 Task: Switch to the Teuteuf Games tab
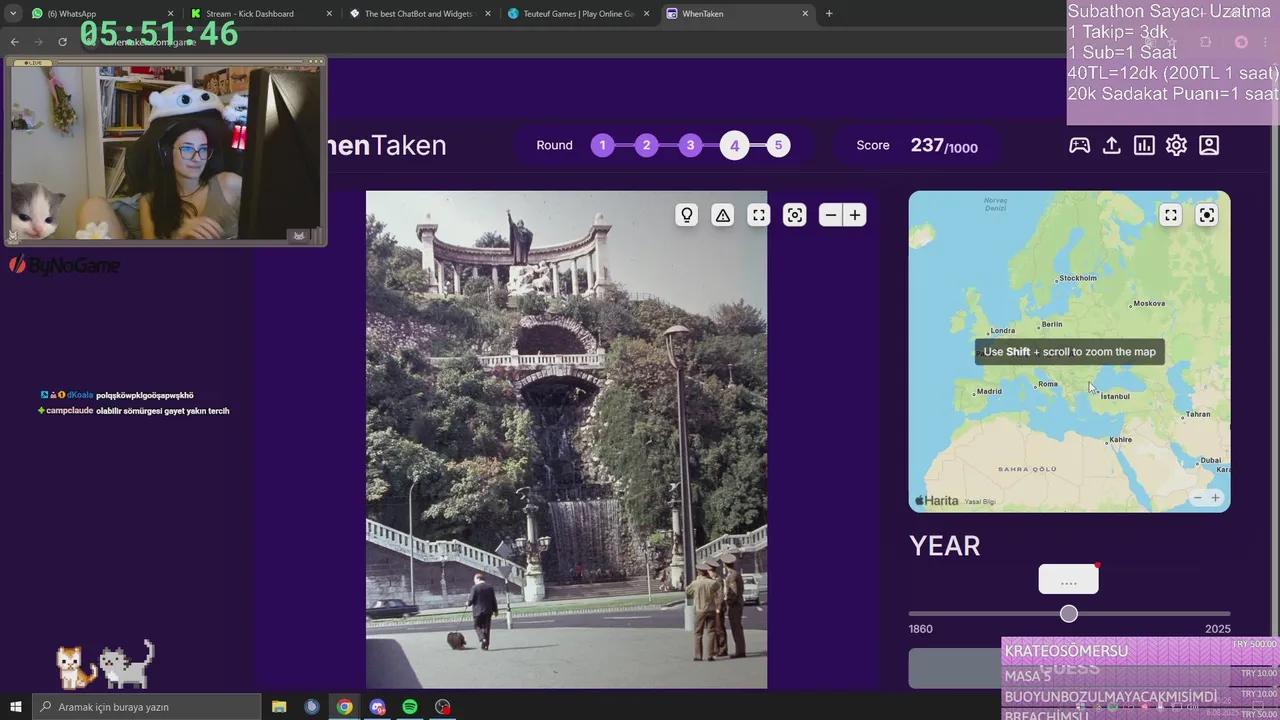578,14
